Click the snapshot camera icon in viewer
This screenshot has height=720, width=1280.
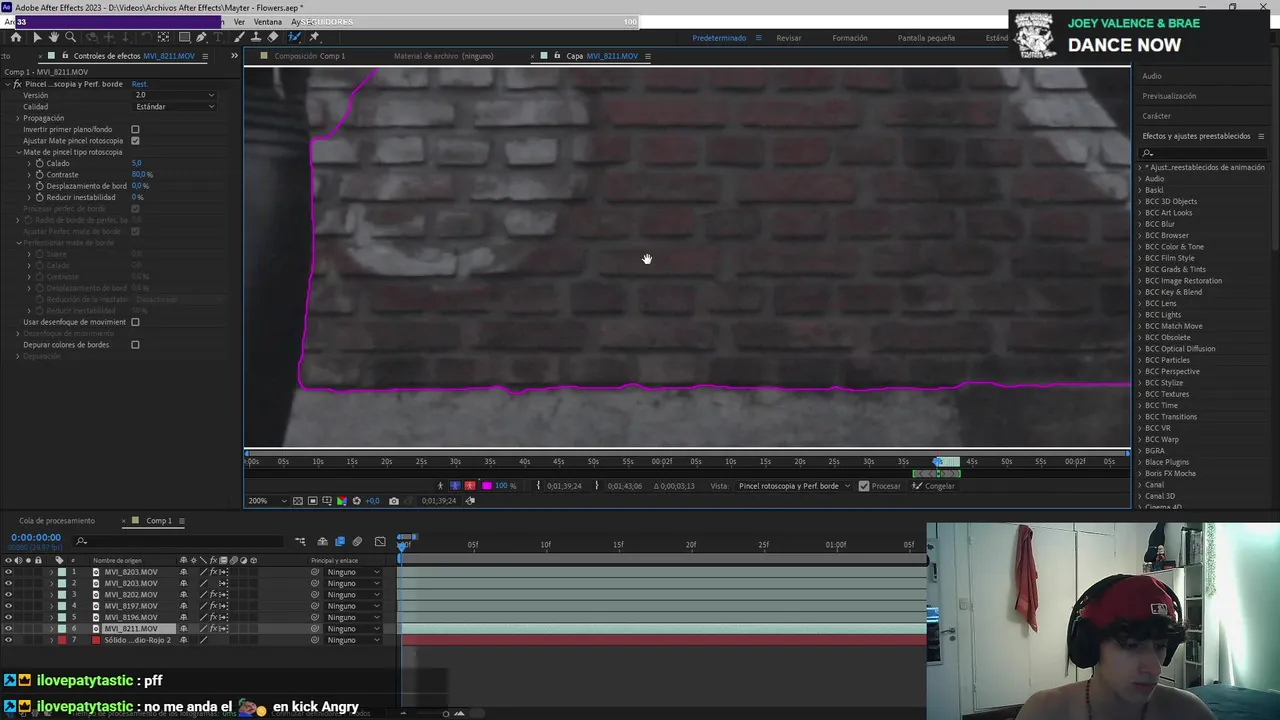click(x=394, y=501)
